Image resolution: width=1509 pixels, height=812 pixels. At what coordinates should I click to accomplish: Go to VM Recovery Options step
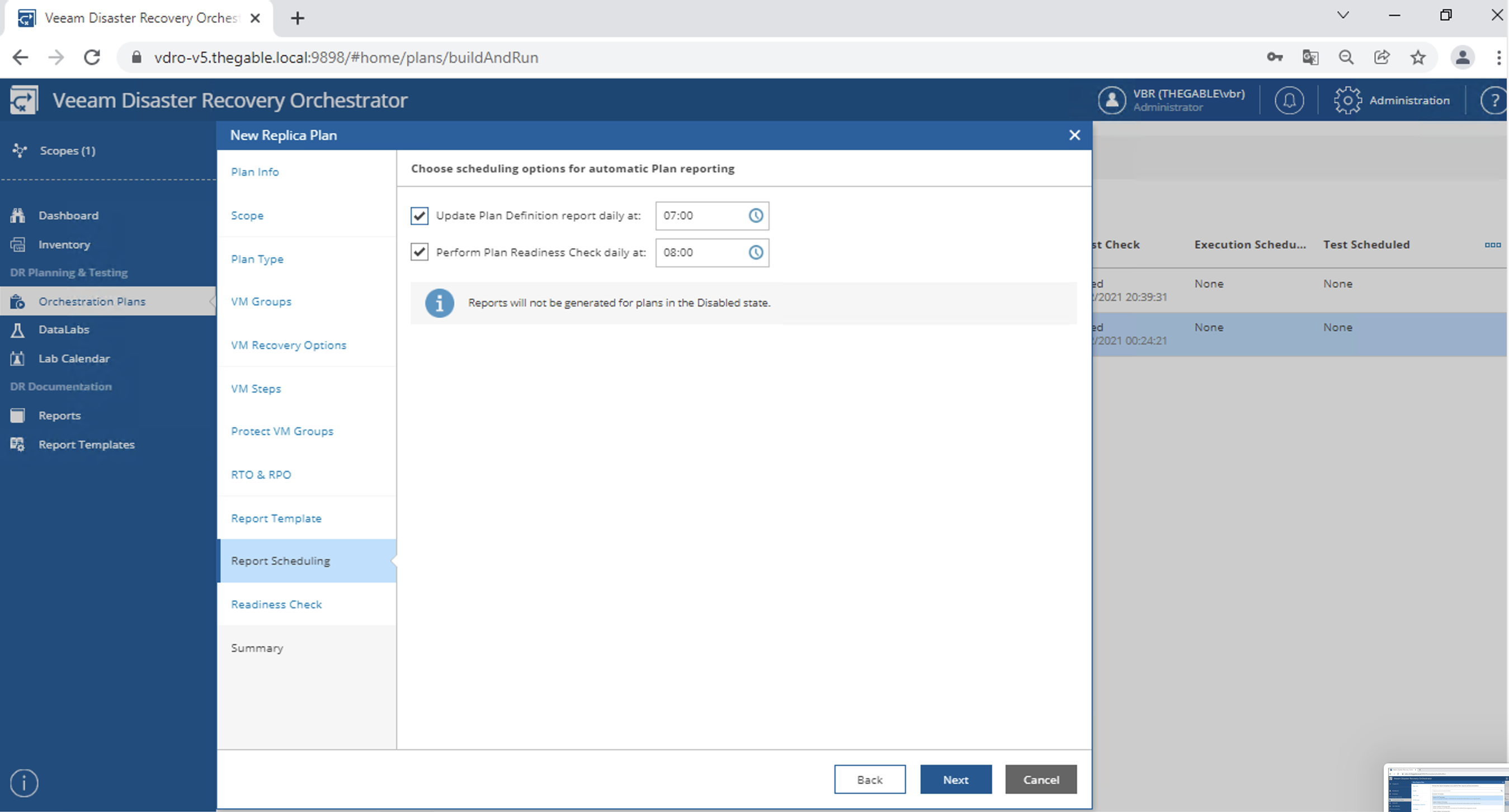[x=288, y=345]
